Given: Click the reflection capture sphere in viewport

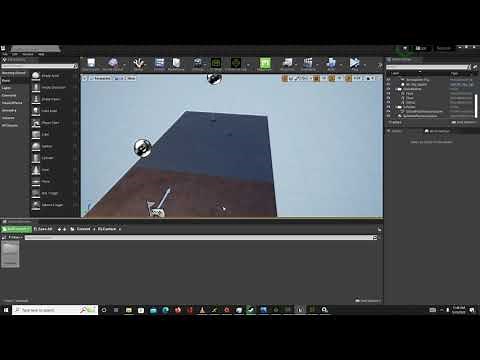Looking at the screenshot, I should click(x=143, y=148).
